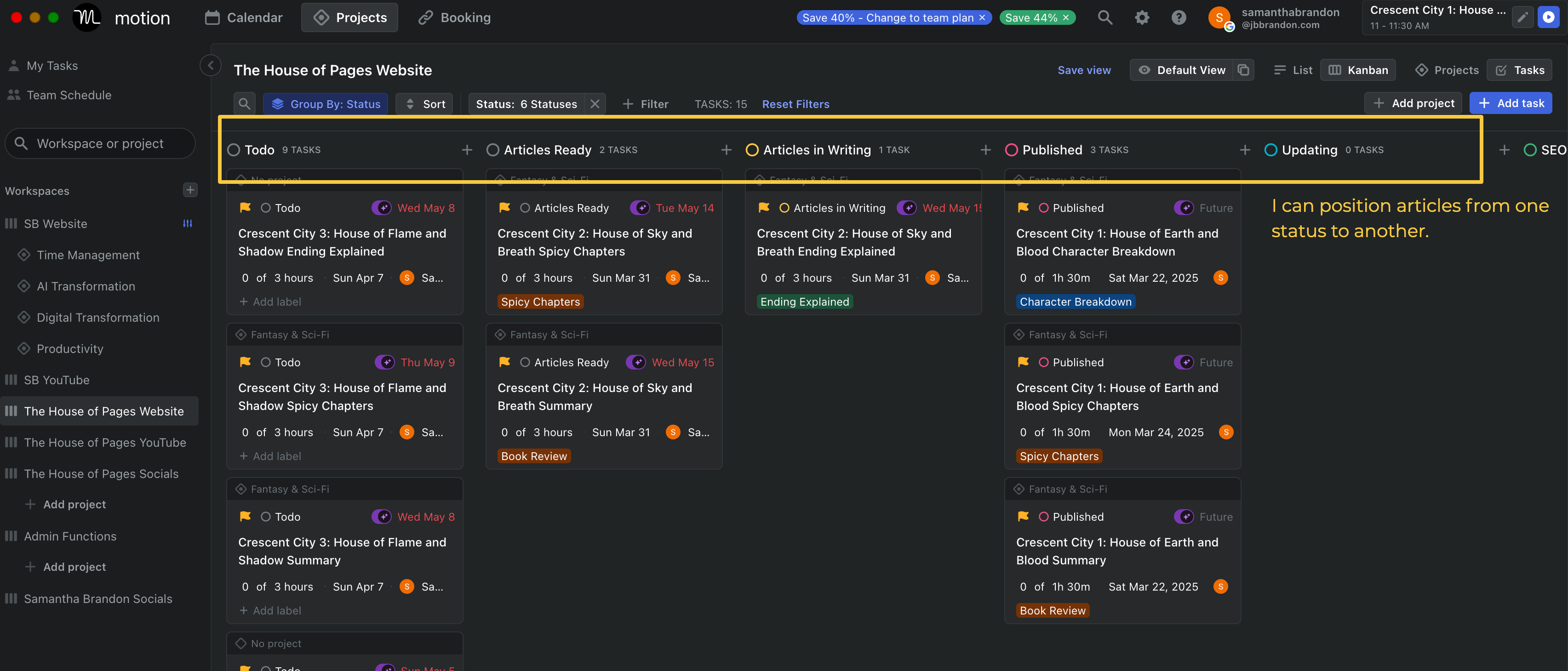Click Save view link
Image resolution: width=1568 pixels, height=671 pixels.
[1084, 70]
